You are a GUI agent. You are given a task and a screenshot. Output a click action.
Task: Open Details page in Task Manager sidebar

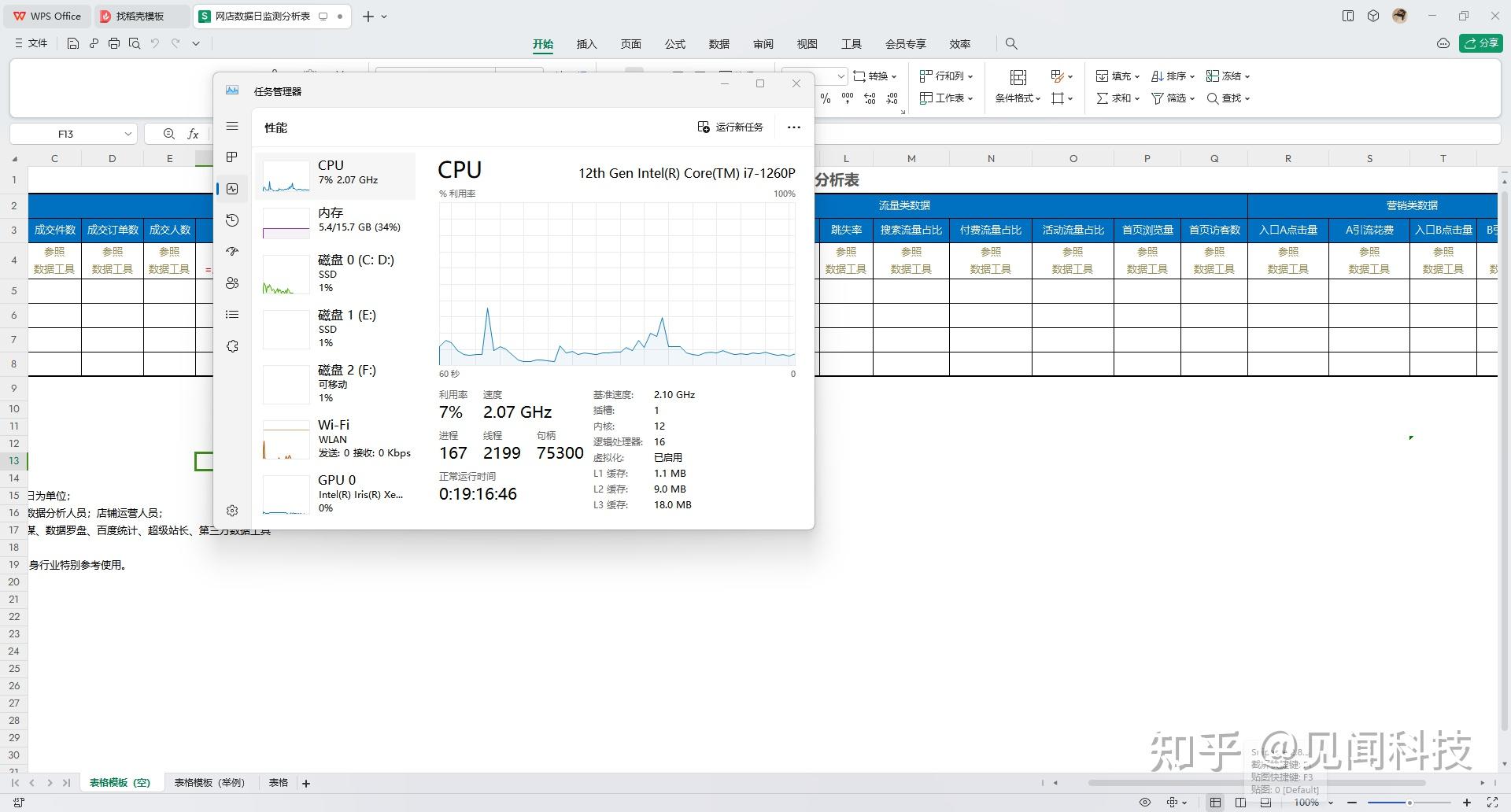231,315
